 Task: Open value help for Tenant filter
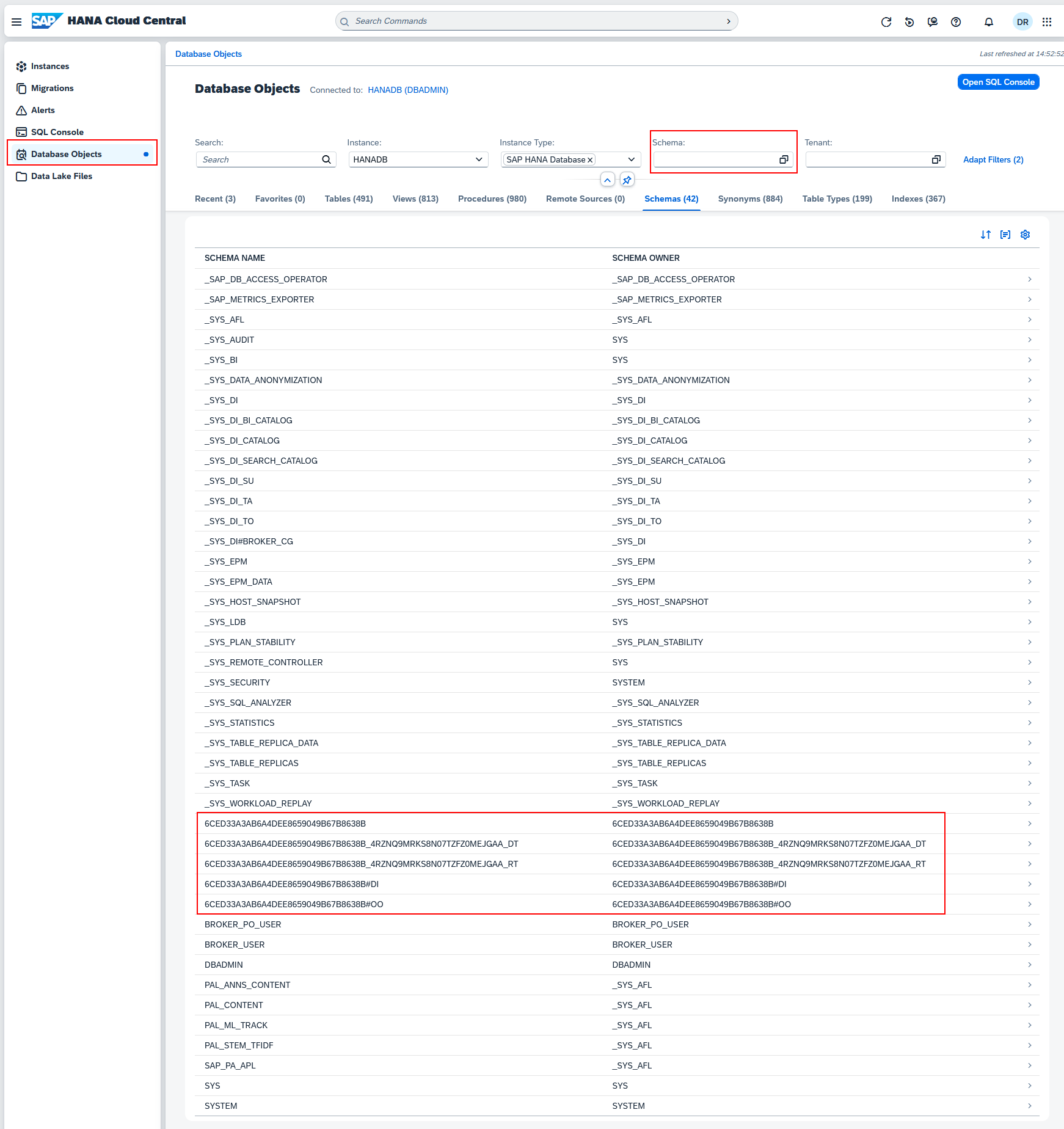(x=936, y=159)
